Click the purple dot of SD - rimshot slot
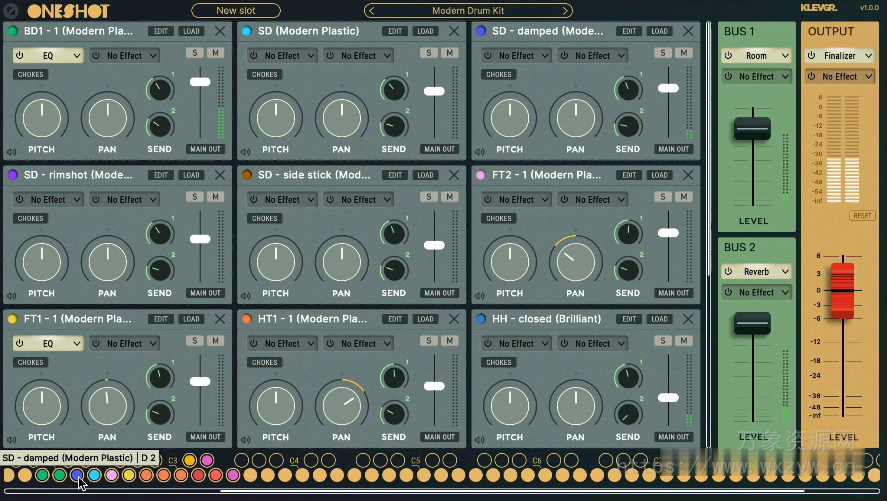The width and height of the screenshot is (887, 501). coord(12,175)
